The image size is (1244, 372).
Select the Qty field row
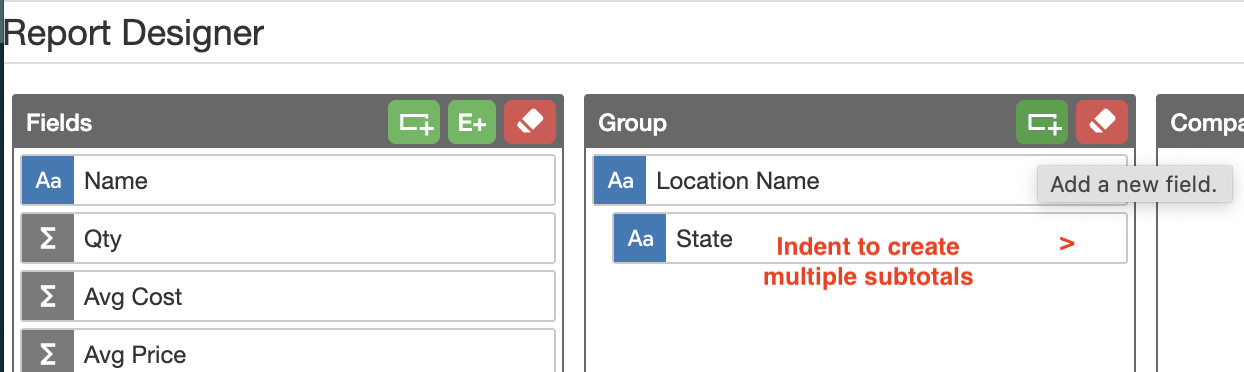tap(288, 239)
